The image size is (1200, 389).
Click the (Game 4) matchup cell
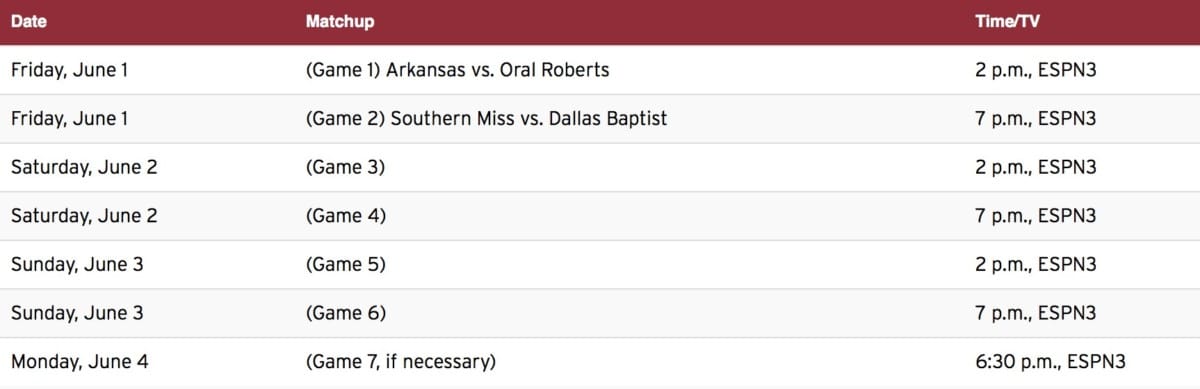(345, 216)
